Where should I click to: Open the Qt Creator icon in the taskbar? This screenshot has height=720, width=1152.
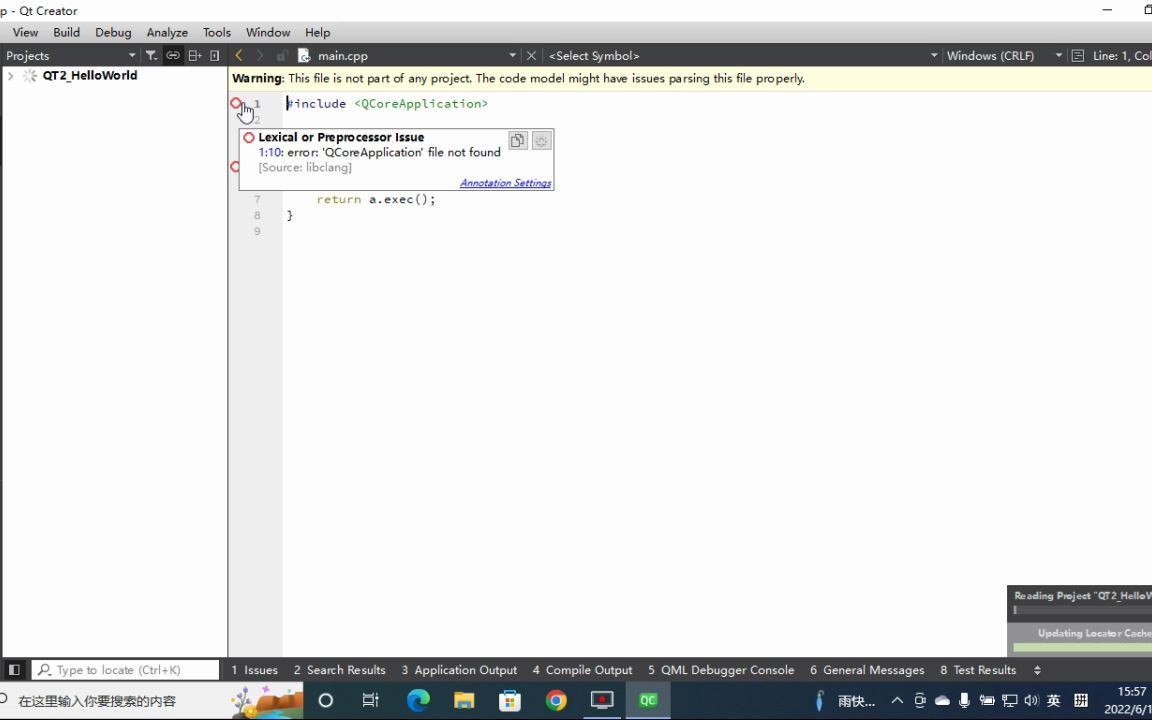647,700
